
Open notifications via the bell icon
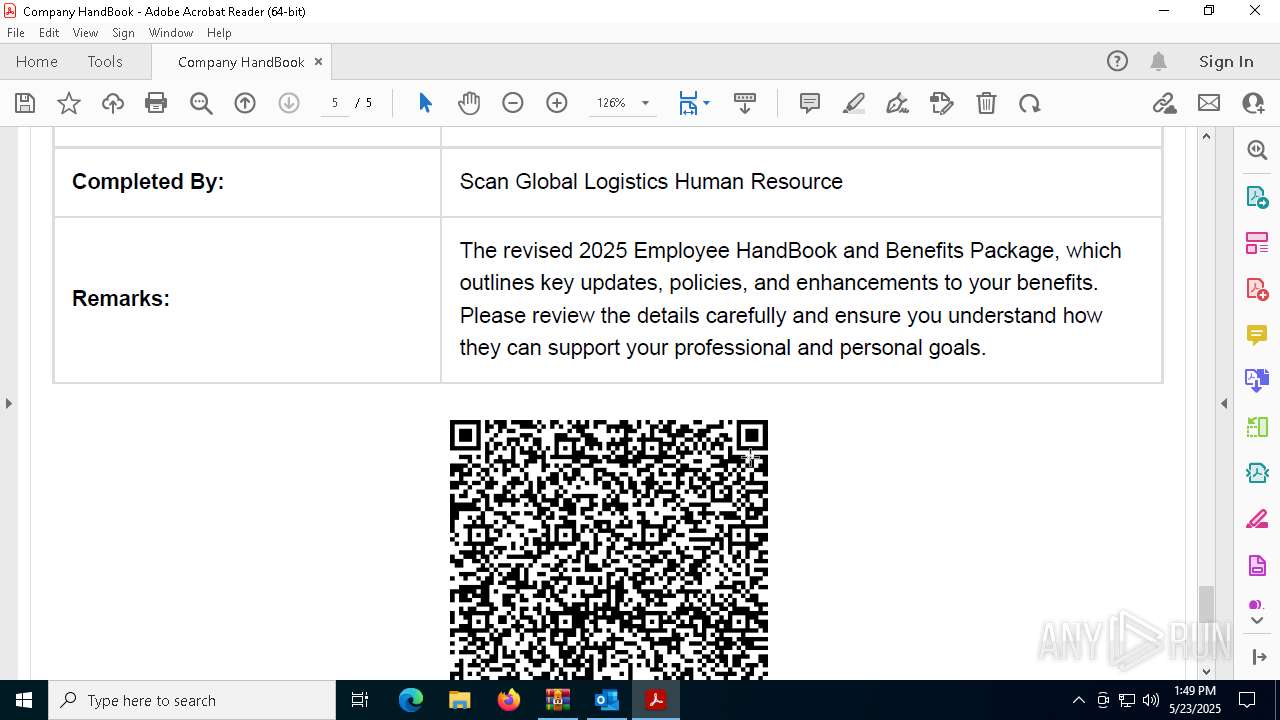pyautogui.click(x=1158, y=61)
